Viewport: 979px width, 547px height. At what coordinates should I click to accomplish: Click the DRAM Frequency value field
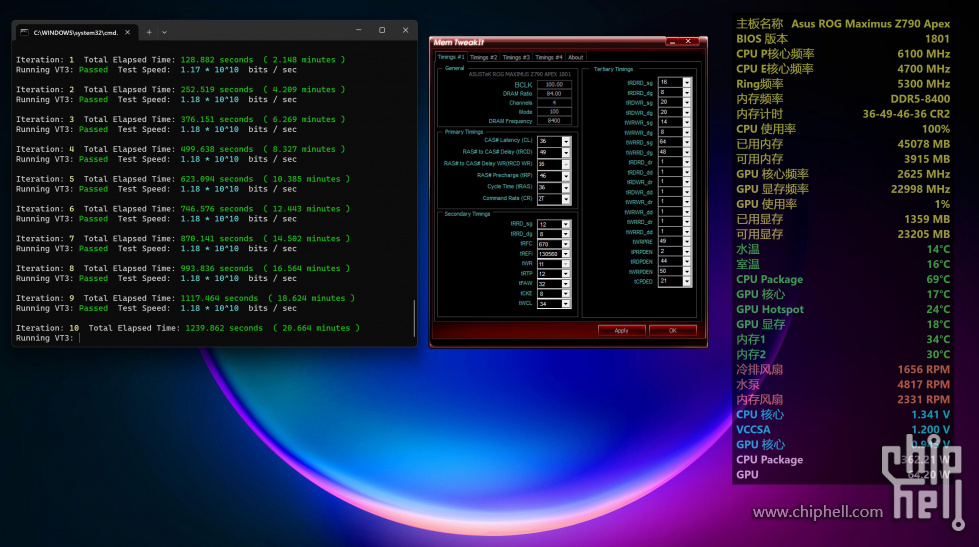(x=554, y=121)
